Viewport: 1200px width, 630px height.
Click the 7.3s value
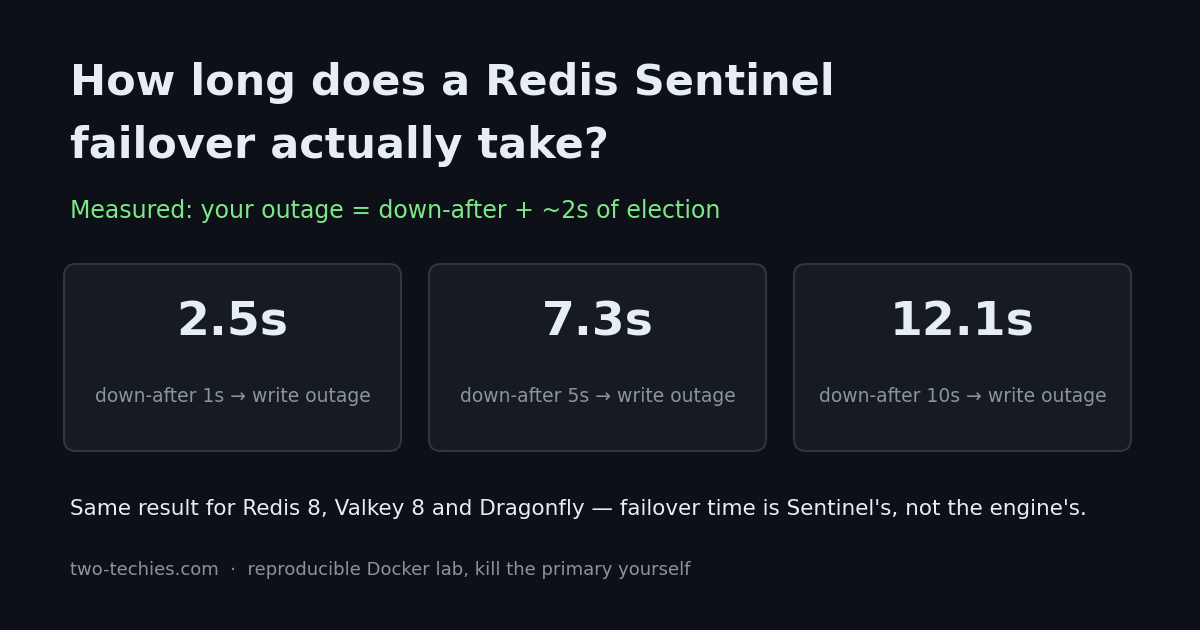pyautogui.click(x=597, y=321)
